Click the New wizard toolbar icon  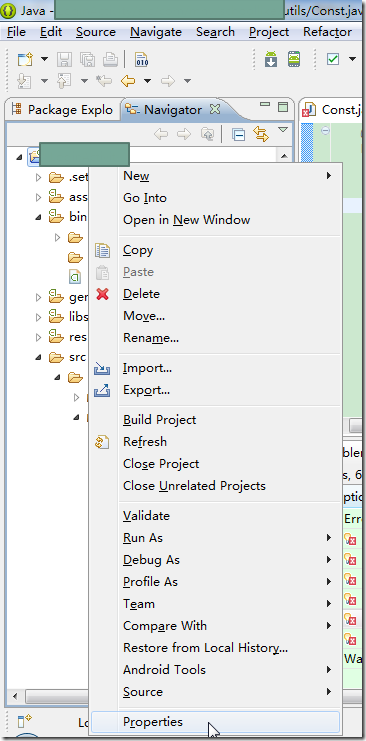[25, 60]
